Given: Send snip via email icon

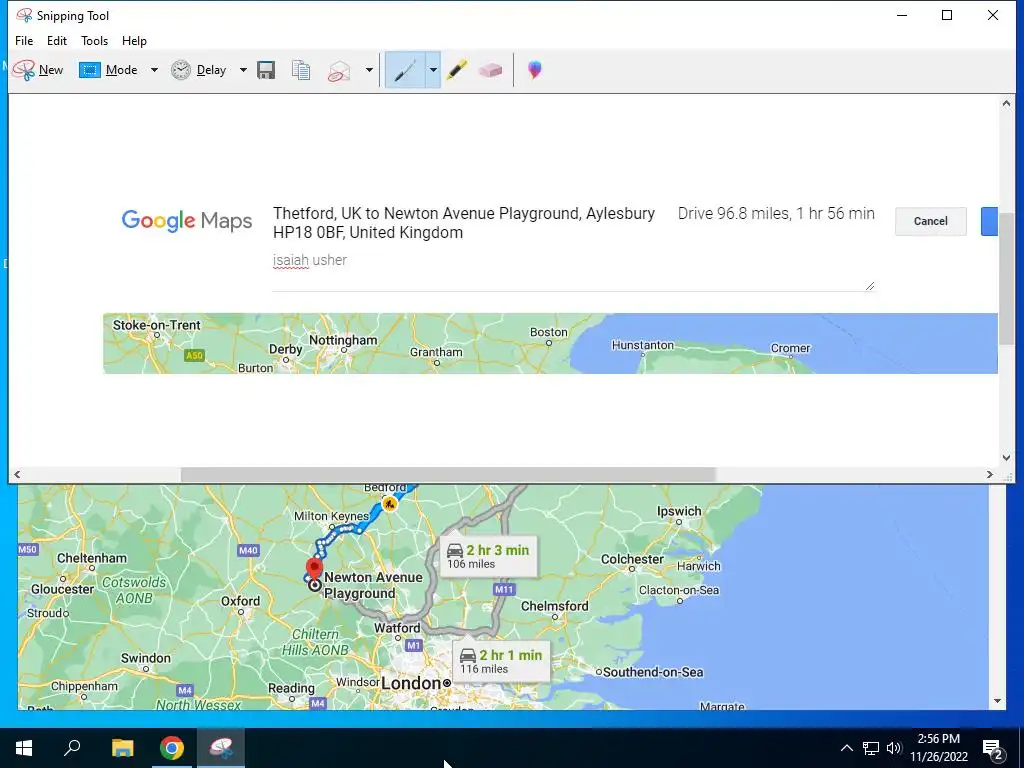Looking at the screenshot, I should tap(339, 70).
